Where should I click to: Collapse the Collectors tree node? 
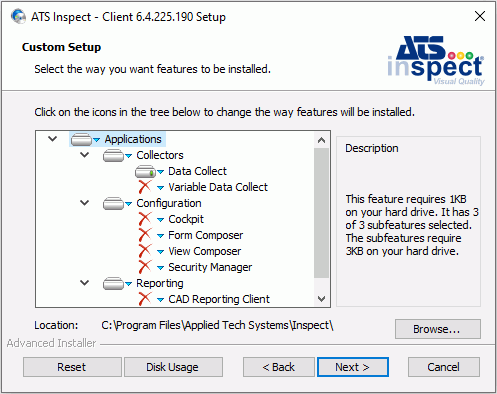85,155
